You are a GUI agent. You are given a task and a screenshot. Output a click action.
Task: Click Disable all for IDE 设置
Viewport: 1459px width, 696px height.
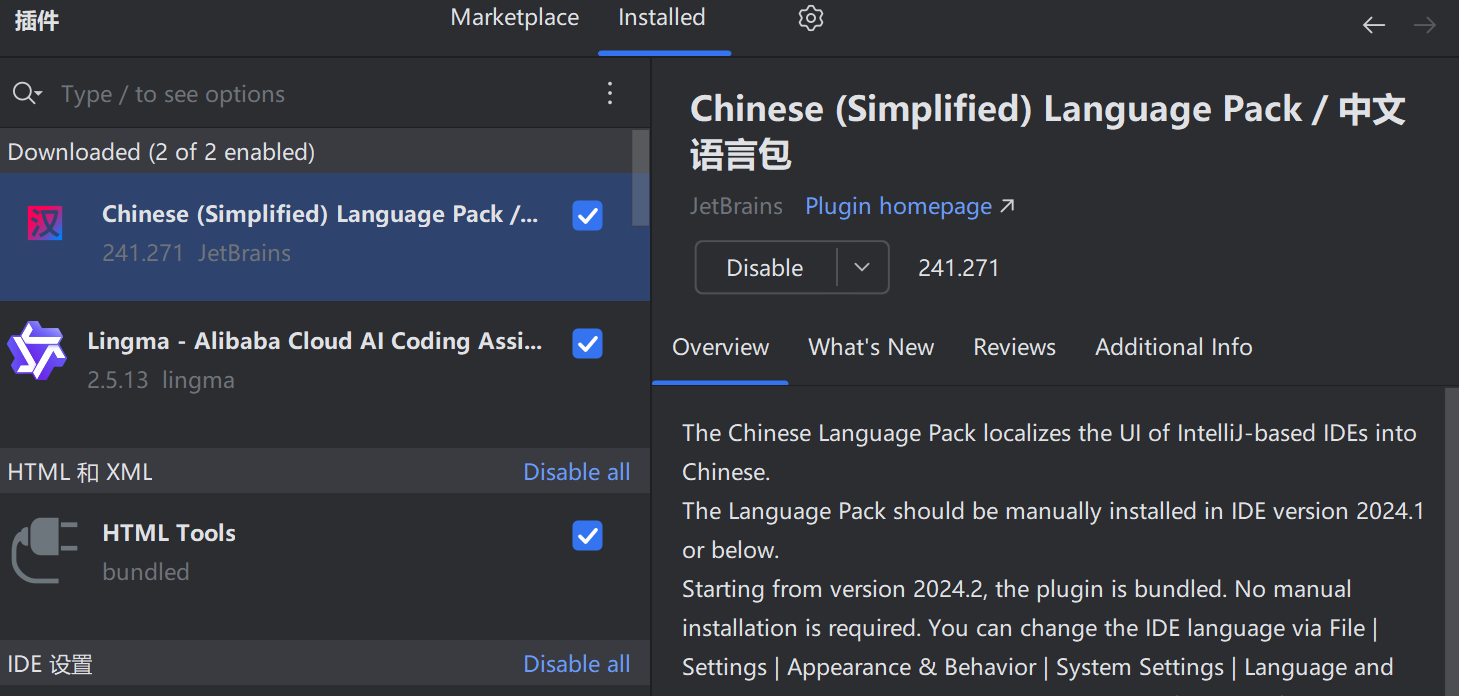pos(577,664)
